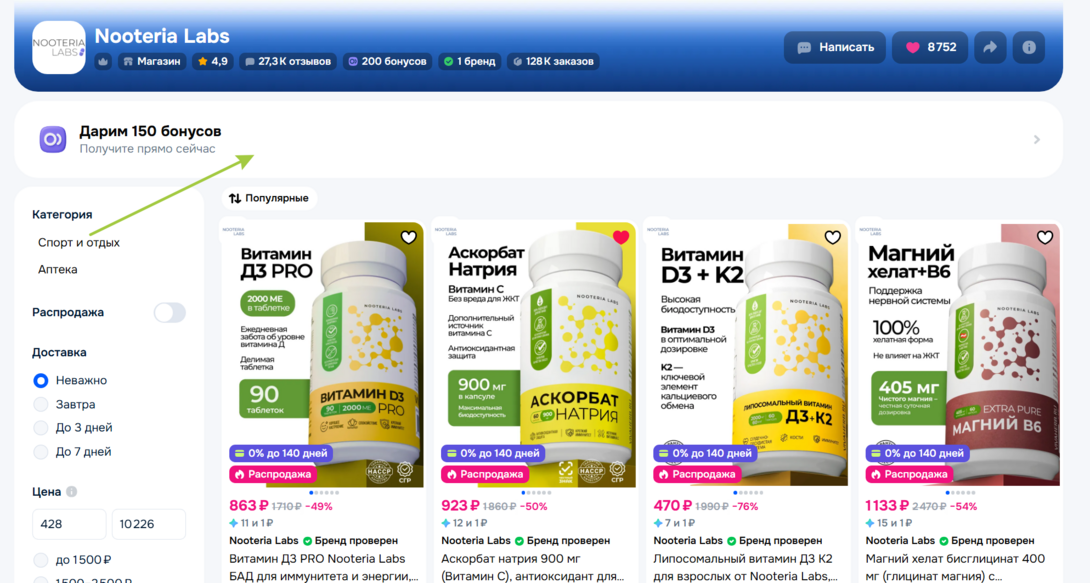Click Распродажа badge on Витамин D3 + K2
The height and width of the screenshot is (583, 1090).
point(697,474)
